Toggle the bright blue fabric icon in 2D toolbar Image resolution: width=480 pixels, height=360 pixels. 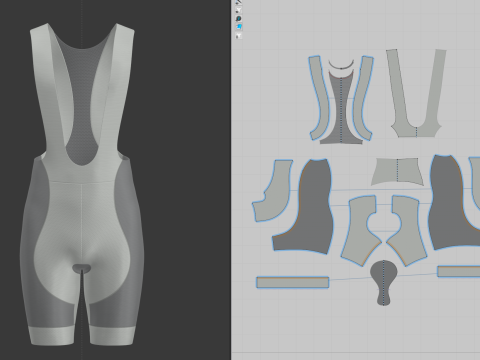239,27
